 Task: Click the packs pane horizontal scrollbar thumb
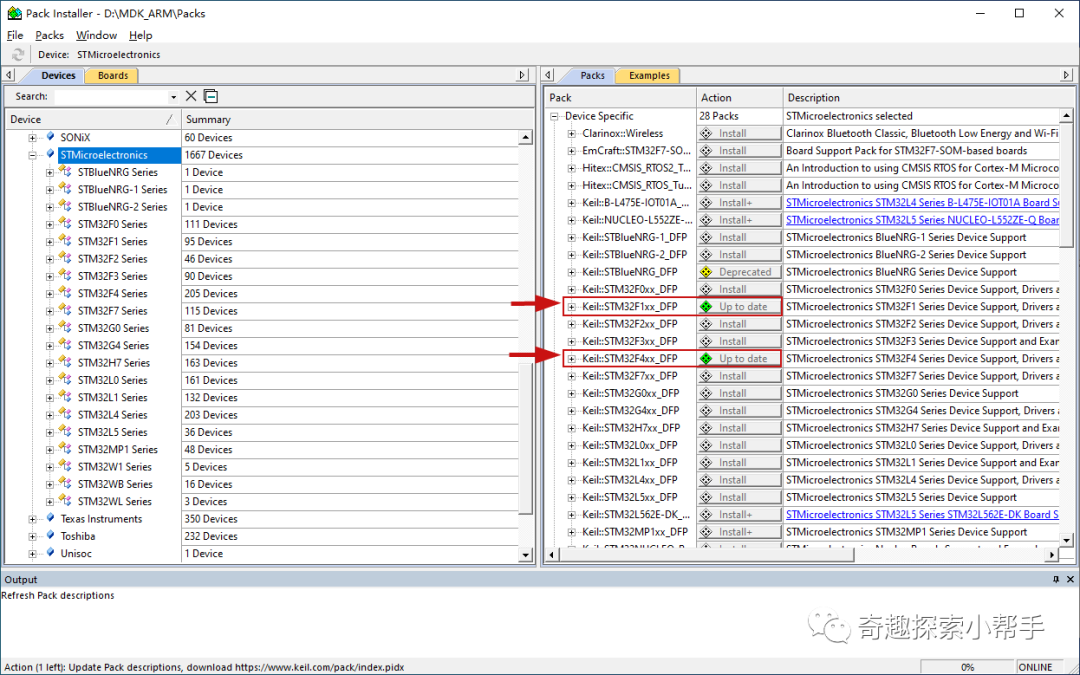tap(706, 554)
